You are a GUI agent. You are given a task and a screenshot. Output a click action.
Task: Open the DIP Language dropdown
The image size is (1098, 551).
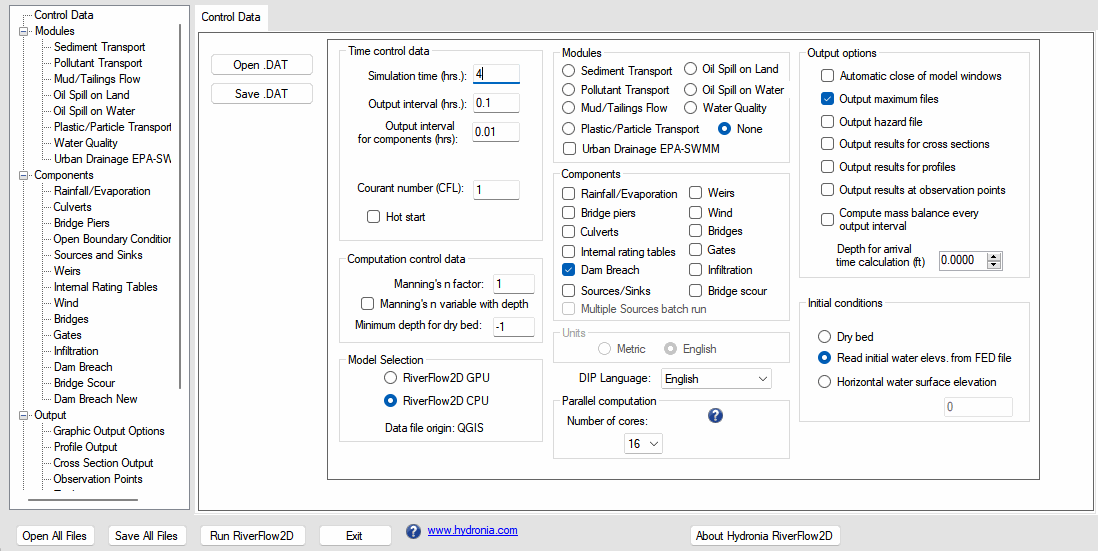point(716,379)
